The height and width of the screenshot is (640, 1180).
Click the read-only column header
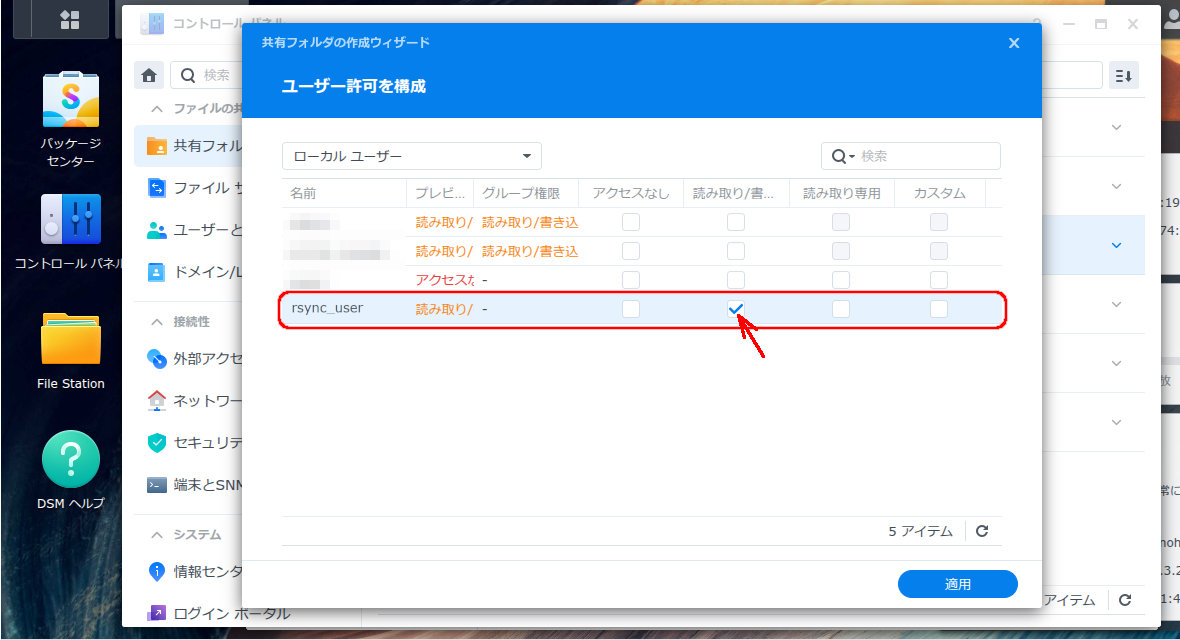point(841,194)
